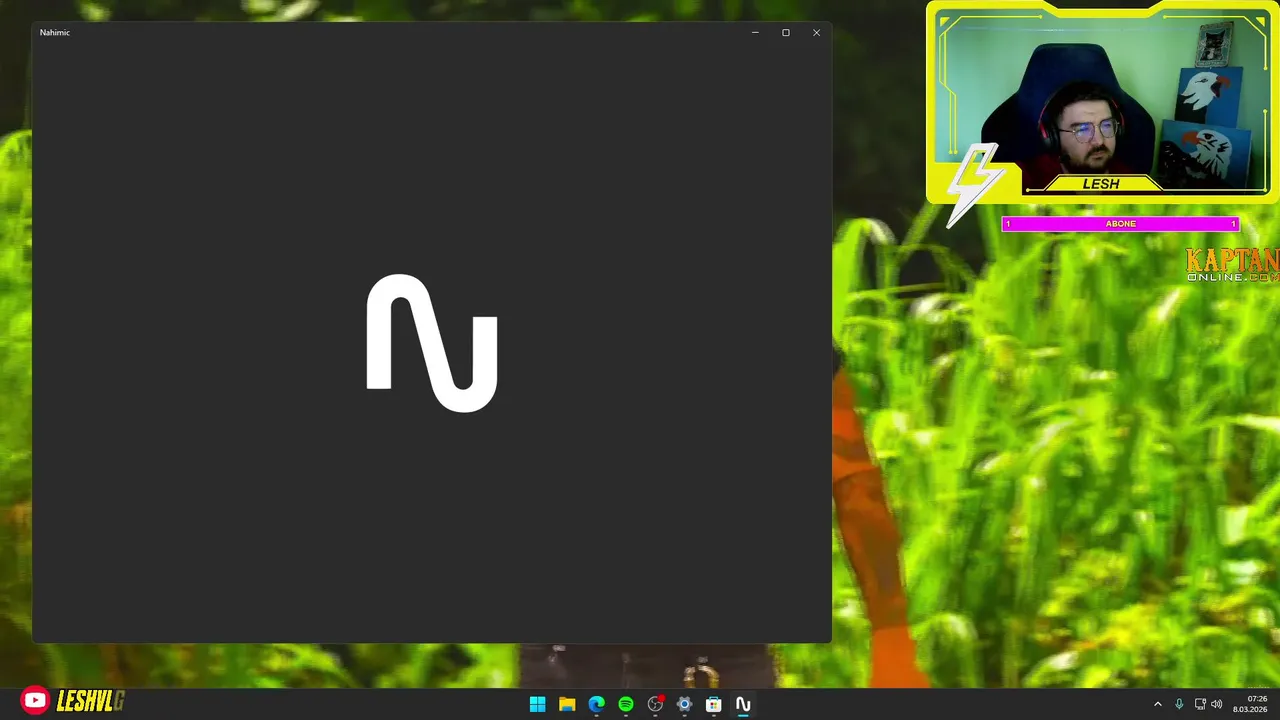The height and width of the screenshot is (720, 1280).
Task: Open File Explorer from the taskbar
Action: pyautogui.click(x=567, y=704)
